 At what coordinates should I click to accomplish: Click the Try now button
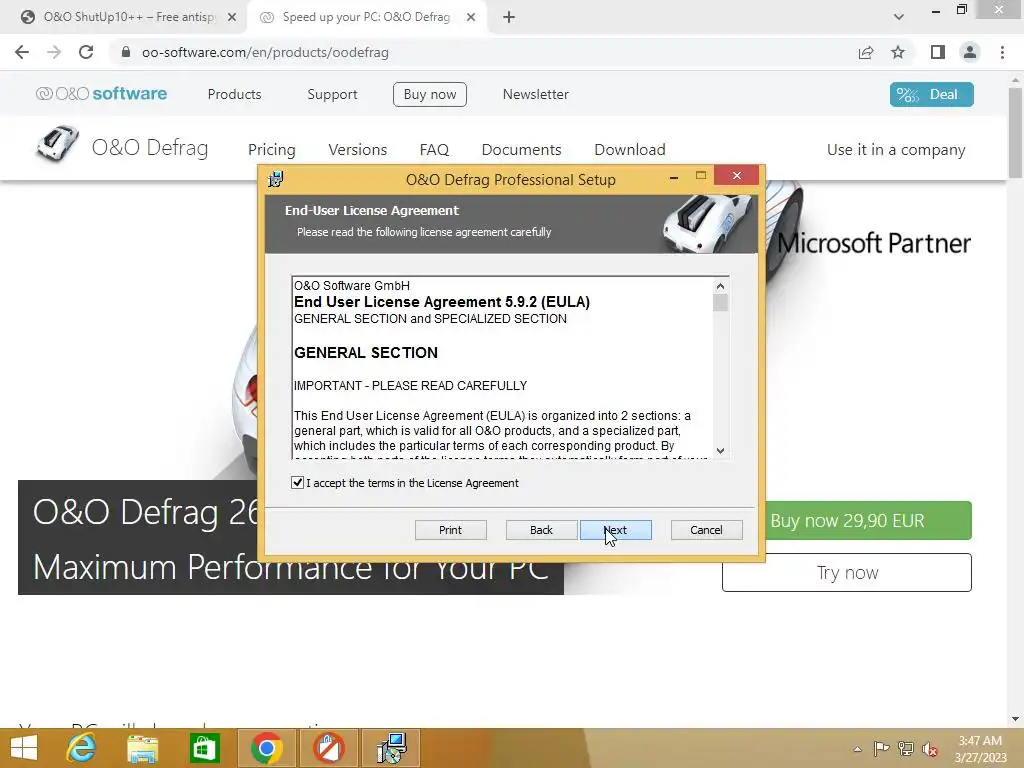coord(847,573)
